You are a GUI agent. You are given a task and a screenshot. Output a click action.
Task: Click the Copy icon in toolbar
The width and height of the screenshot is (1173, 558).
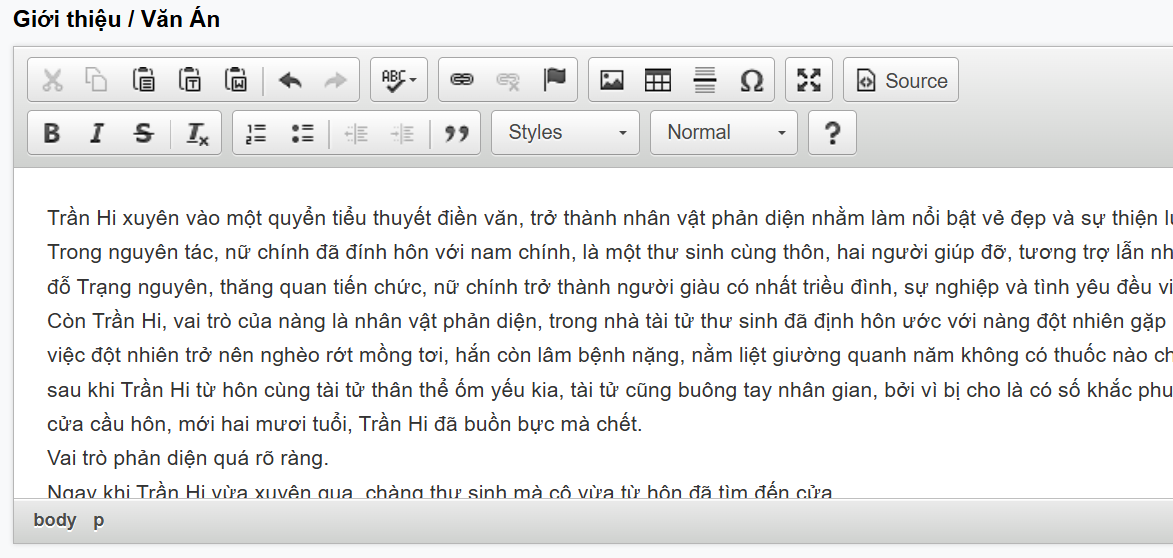(x=97, y=80)
